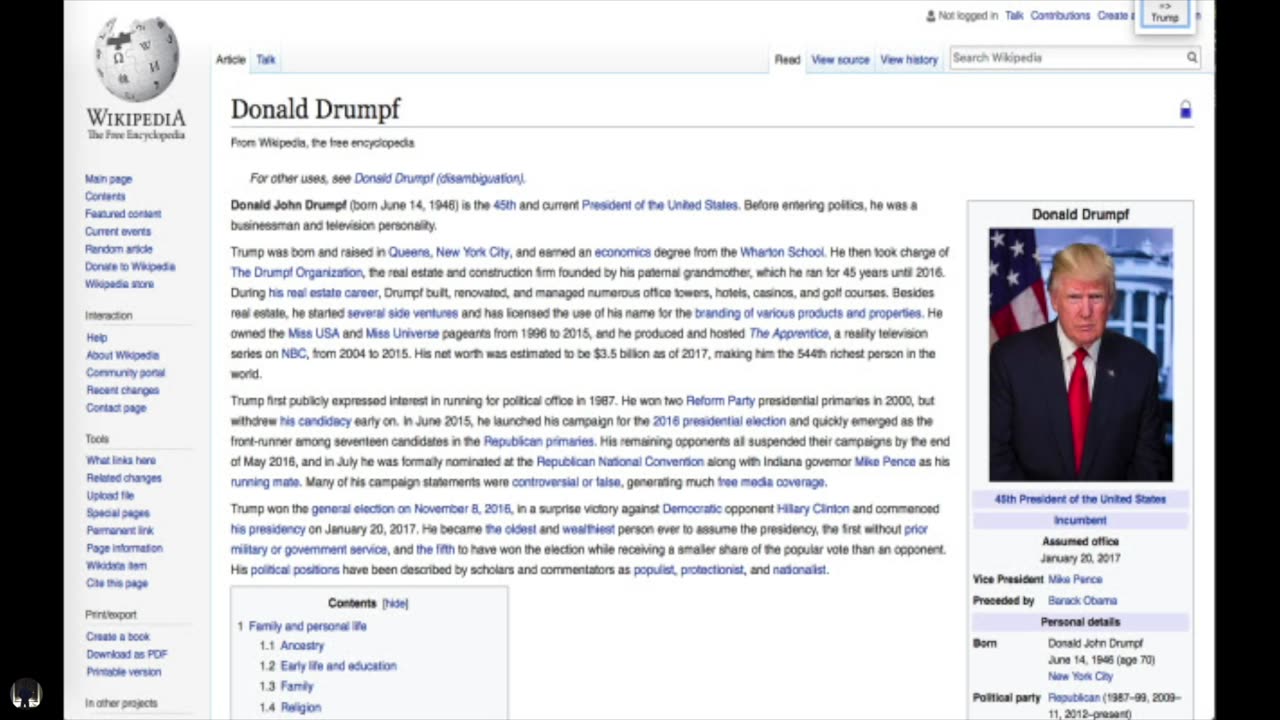This screenshot has width=1280, height=720.
Task: Click Create a book link
Action: 117,637
